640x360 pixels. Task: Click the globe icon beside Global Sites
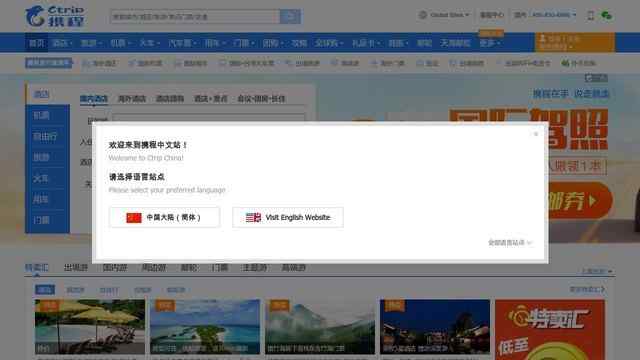click(423, 15)
